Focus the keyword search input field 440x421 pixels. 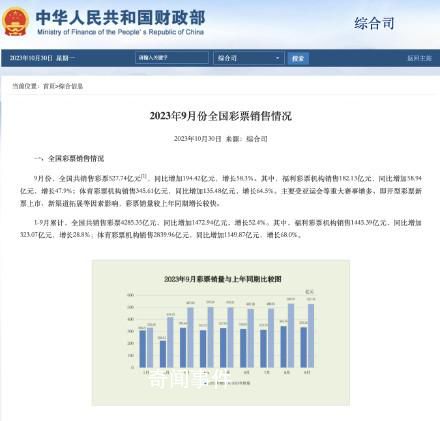click(172, 58)
